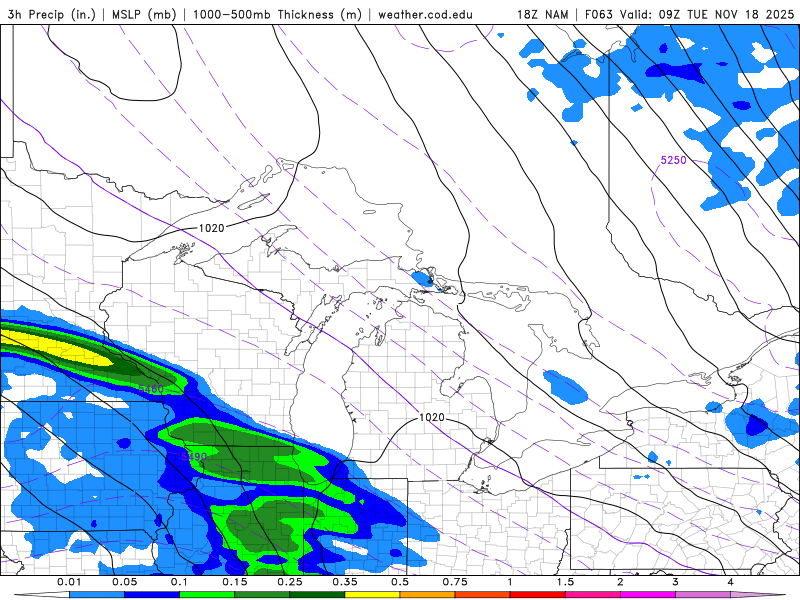This screenshot has width=800, height=600.
Task: Click the light blue 0.01–0.05 color bar swatch
Action: pos(97,595)
